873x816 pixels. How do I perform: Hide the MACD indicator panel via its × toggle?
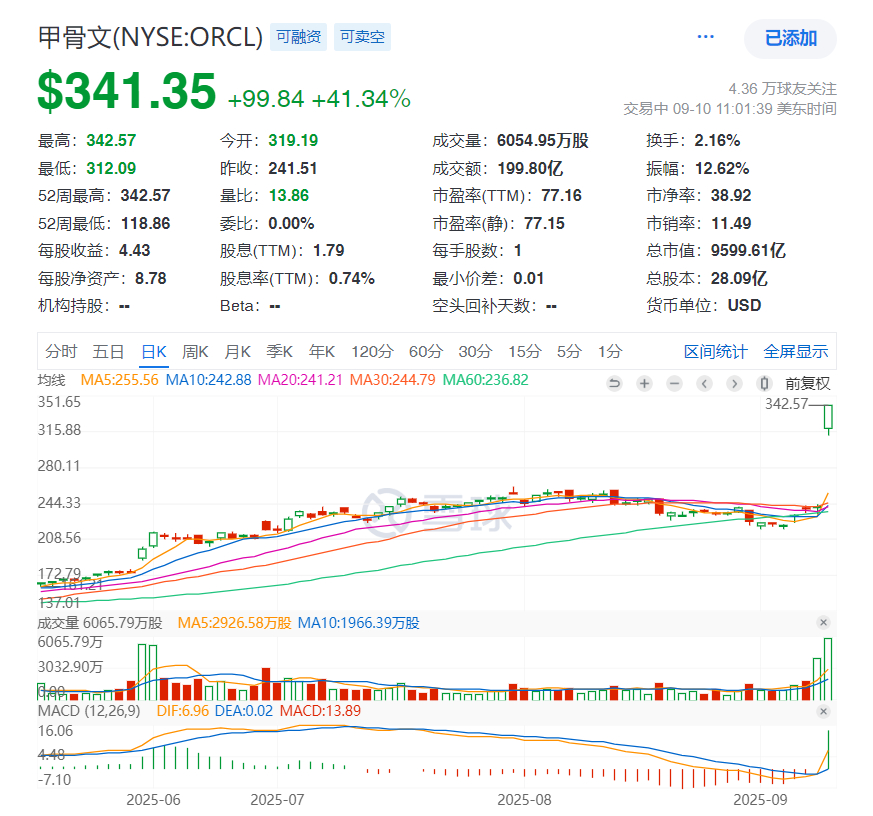824,711
